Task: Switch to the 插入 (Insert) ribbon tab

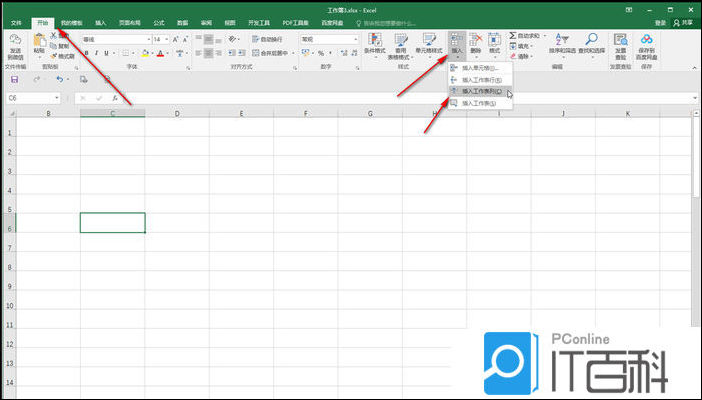Action: [x=101, y=23]
